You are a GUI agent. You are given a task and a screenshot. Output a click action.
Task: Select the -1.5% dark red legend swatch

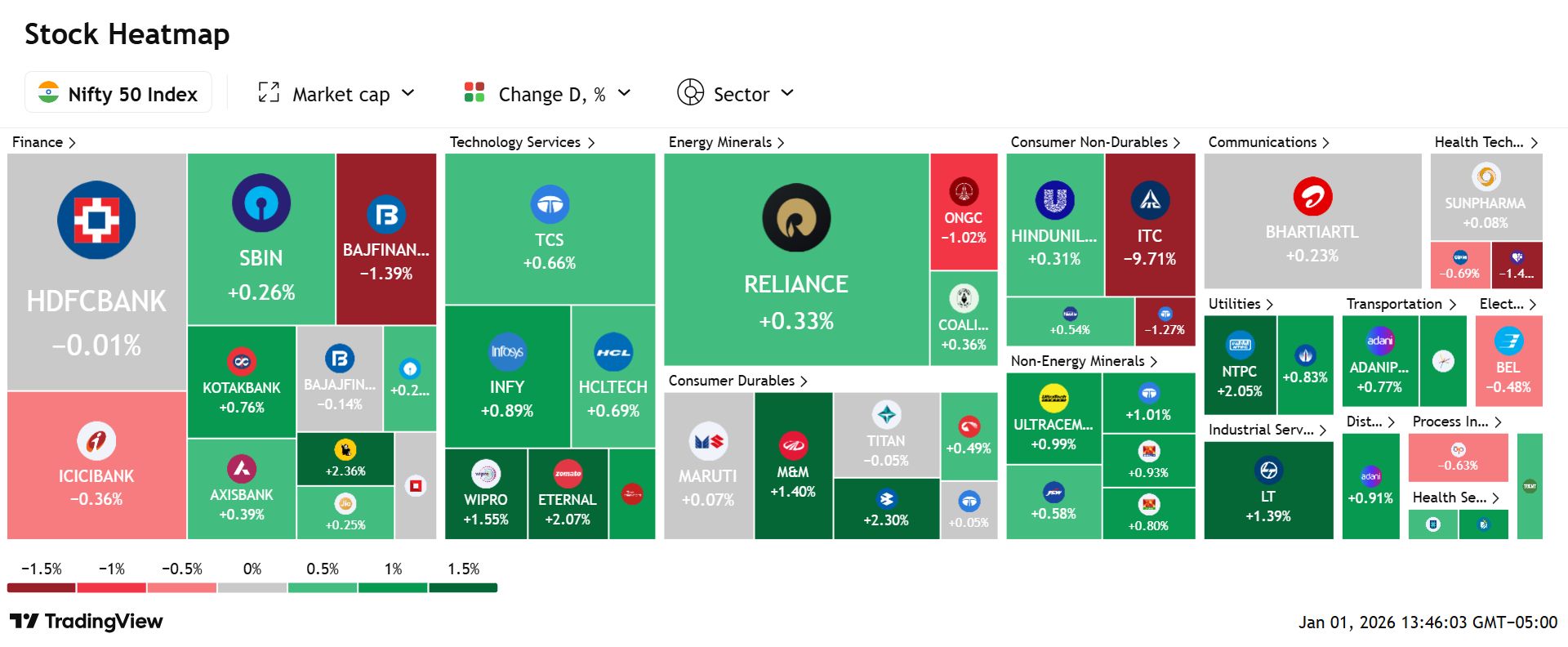click(x=42, y=587)
